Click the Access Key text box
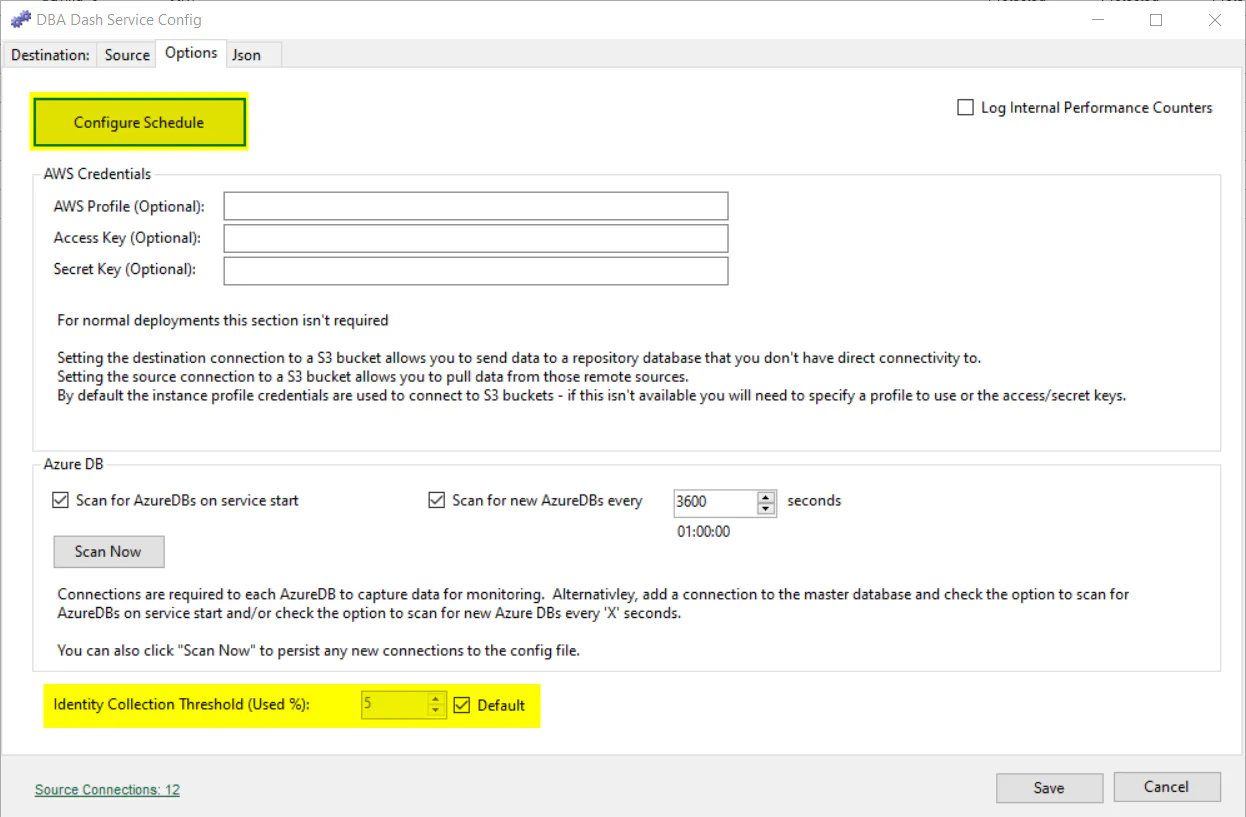The image size is (1246, 817). coord(475,239)
